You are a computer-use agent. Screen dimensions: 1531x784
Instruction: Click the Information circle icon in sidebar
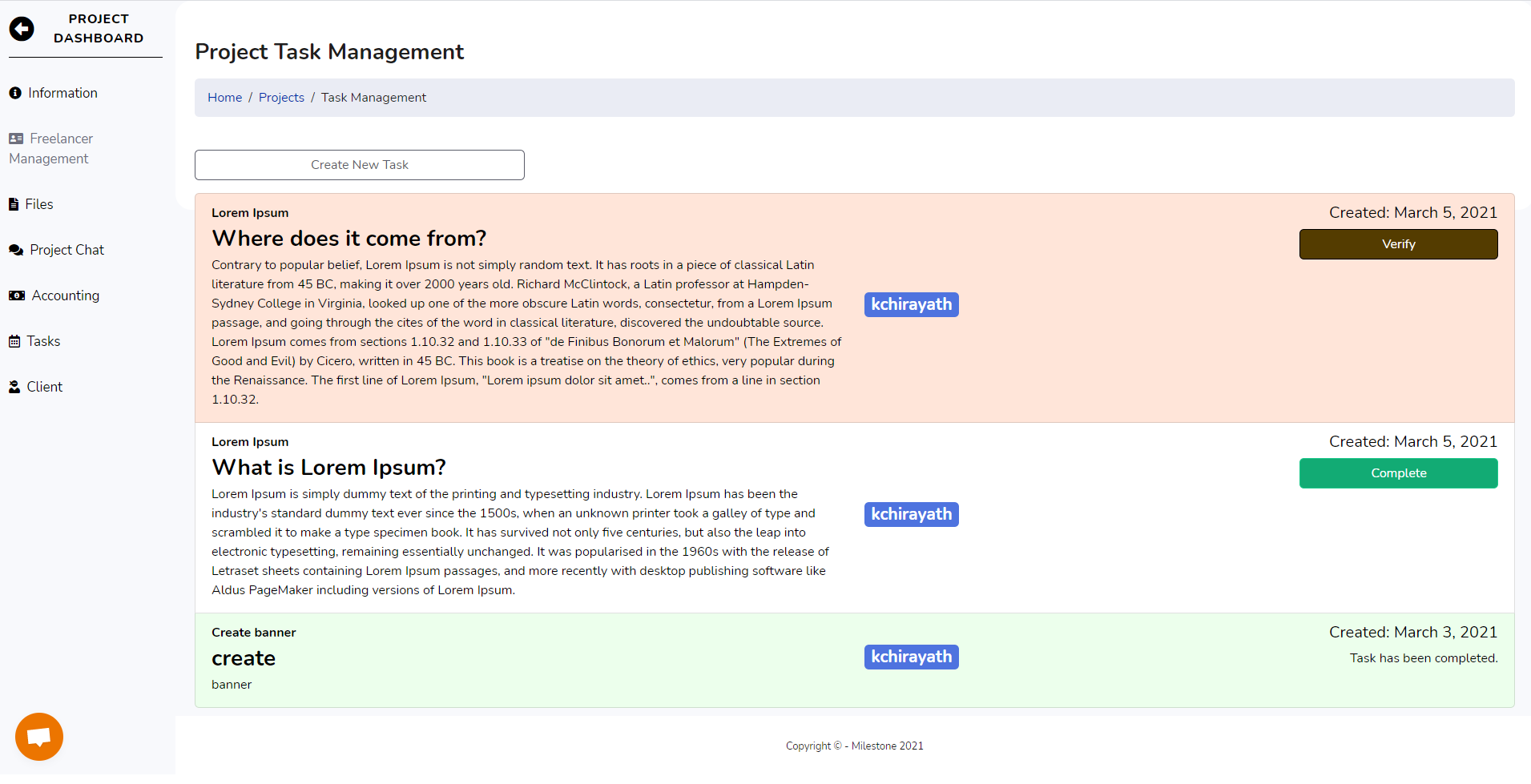[x=15, y=93]
